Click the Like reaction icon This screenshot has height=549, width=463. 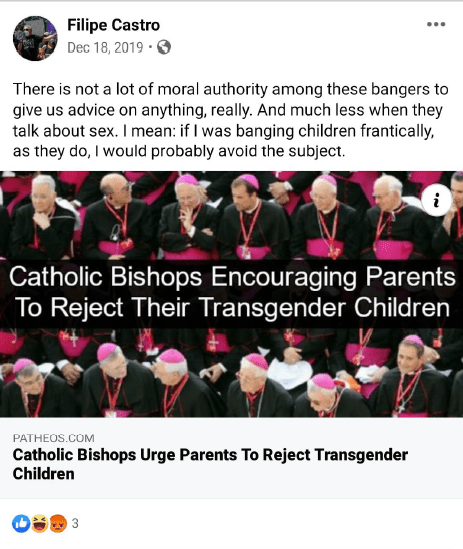point(21,523)
